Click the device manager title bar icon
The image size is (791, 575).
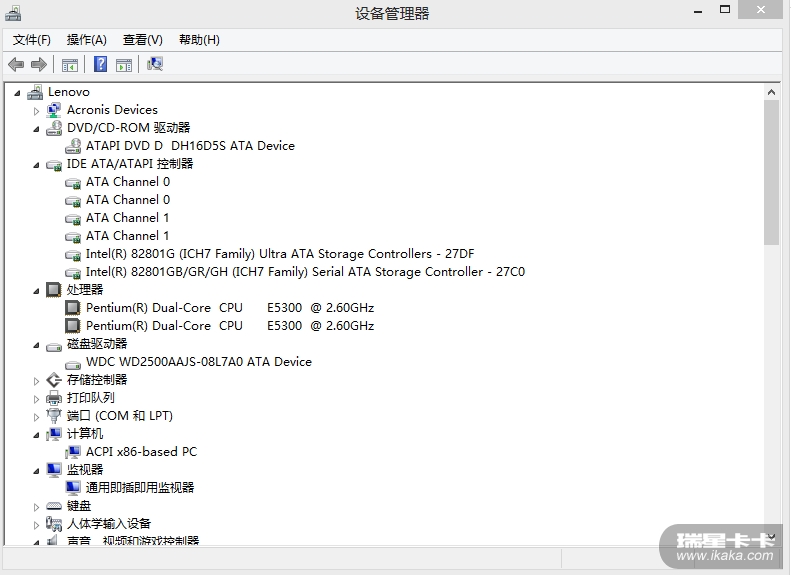(13, 13)
